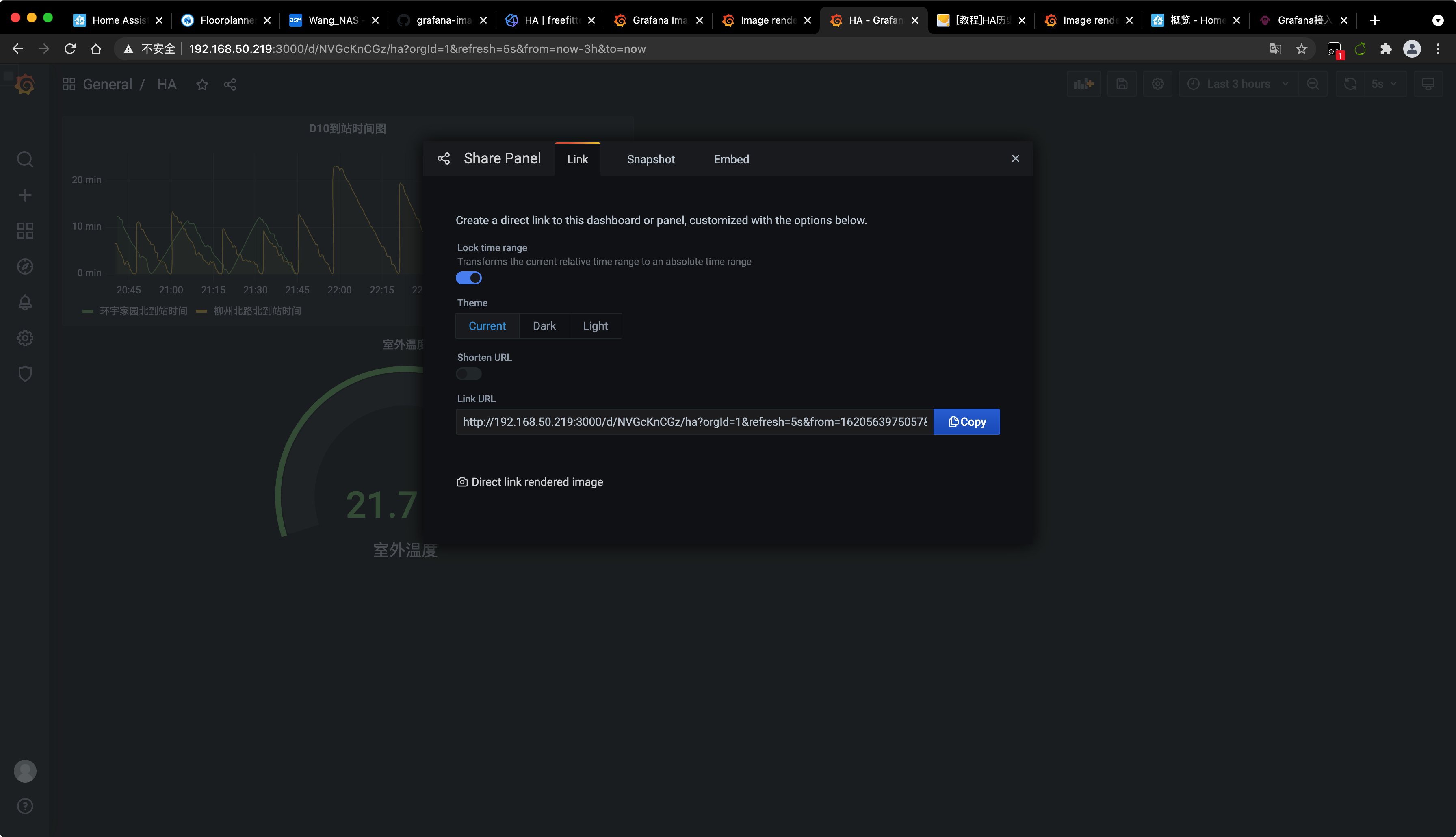
Task: Click the refresh dashboard icon
Action: click(x=1350, y=84)
